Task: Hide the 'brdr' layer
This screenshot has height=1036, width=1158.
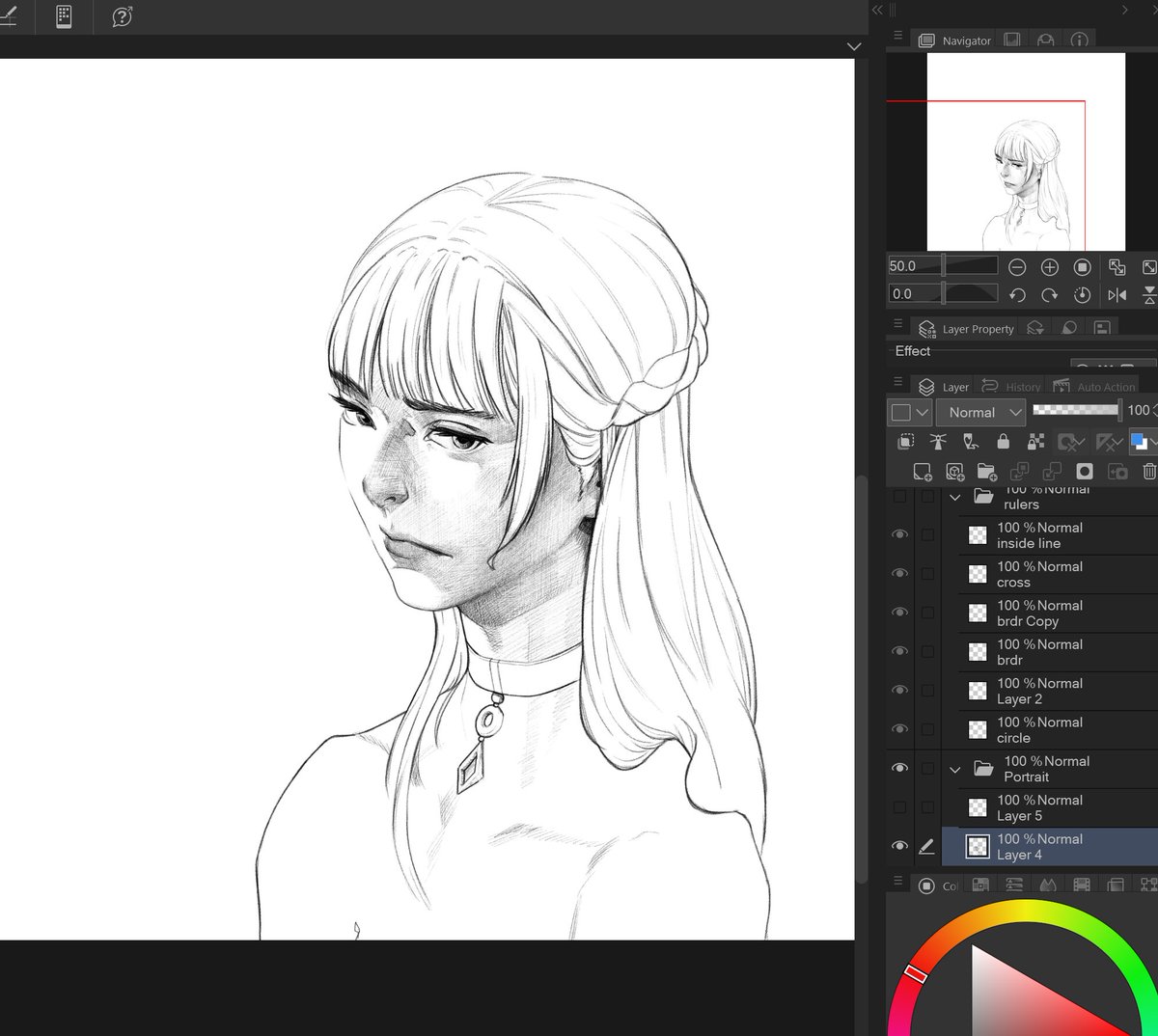Action: click(x=900, y=651)
